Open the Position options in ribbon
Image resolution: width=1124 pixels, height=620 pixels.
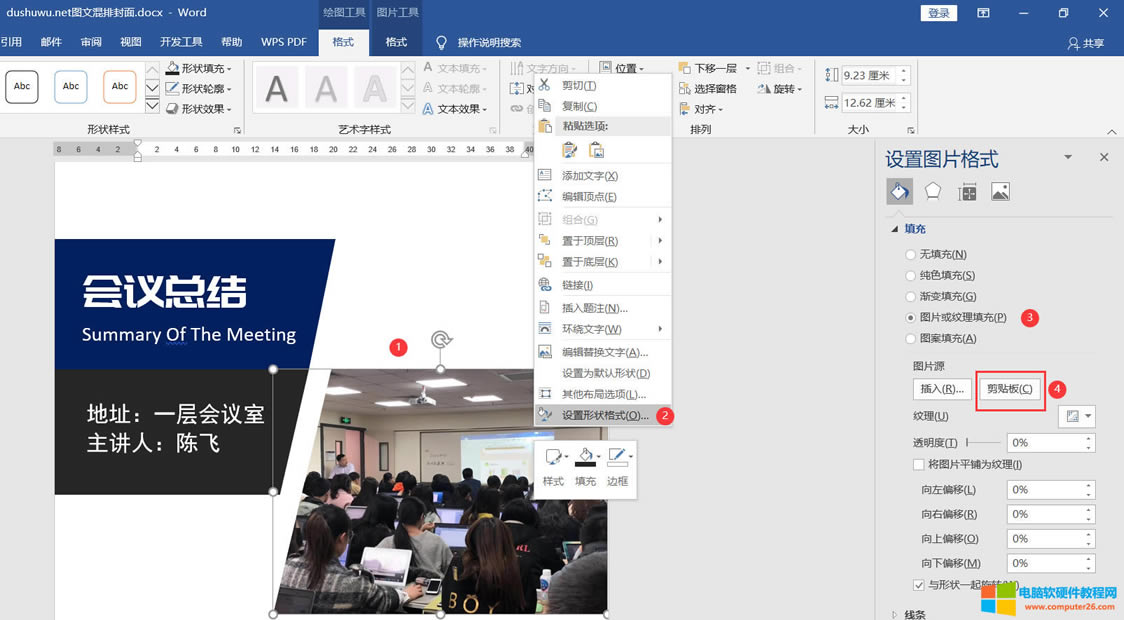(622, 68)
